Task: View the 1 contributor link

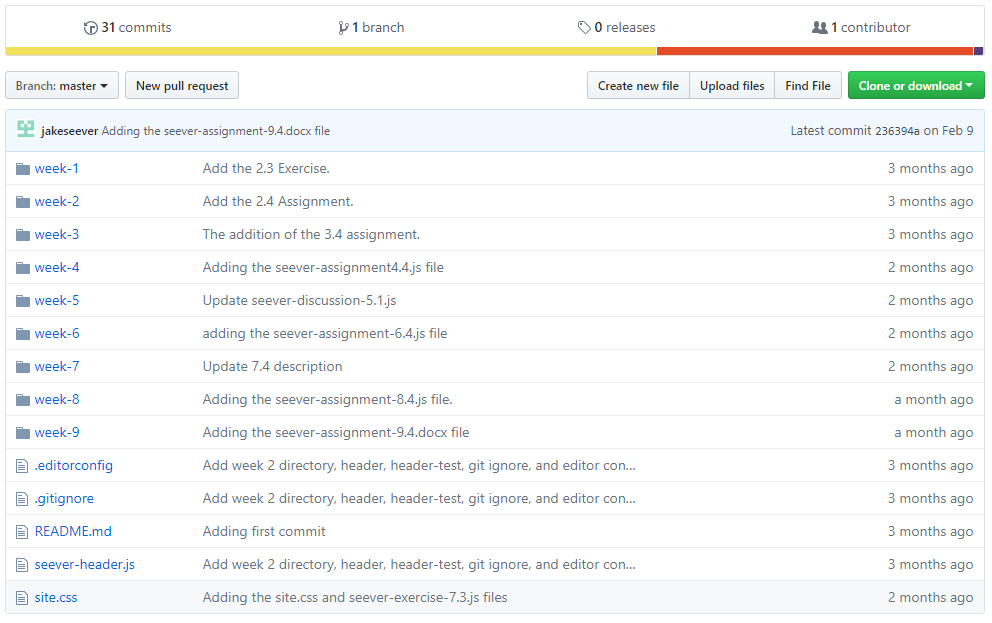Action: click(861, 27)
